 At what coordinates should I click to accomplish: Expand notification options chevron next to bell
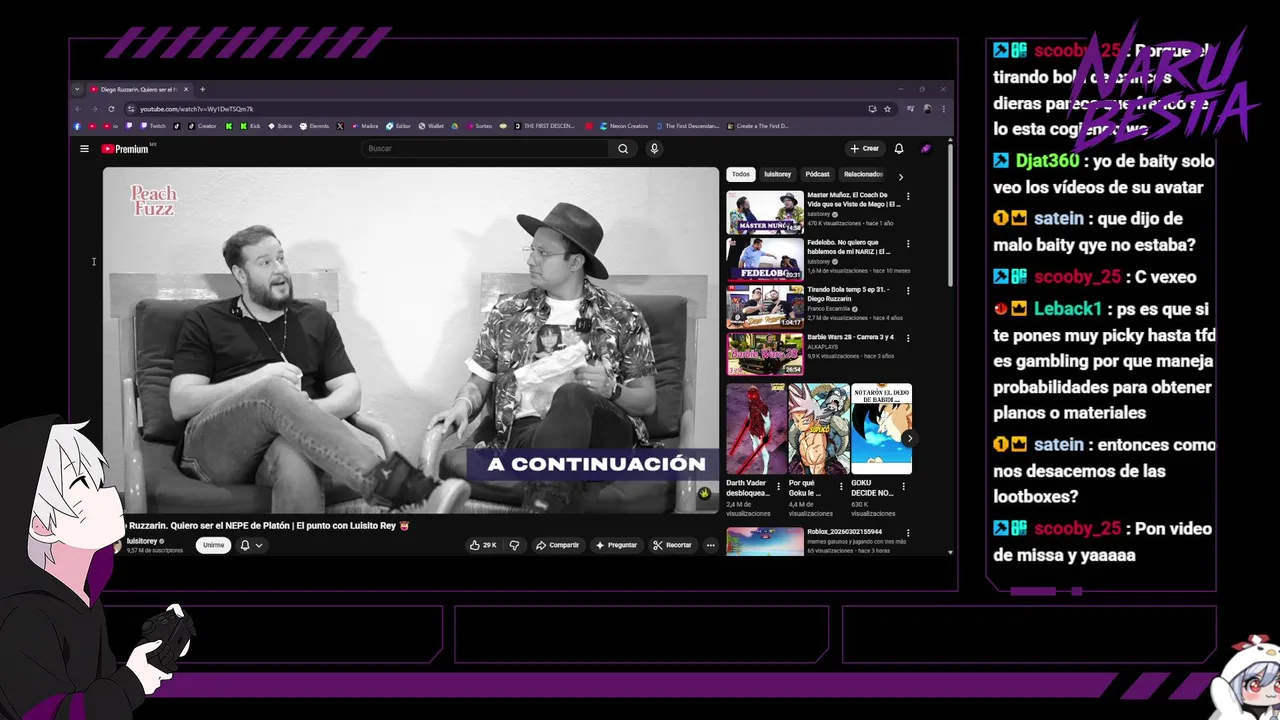click(x=259, y=545)
